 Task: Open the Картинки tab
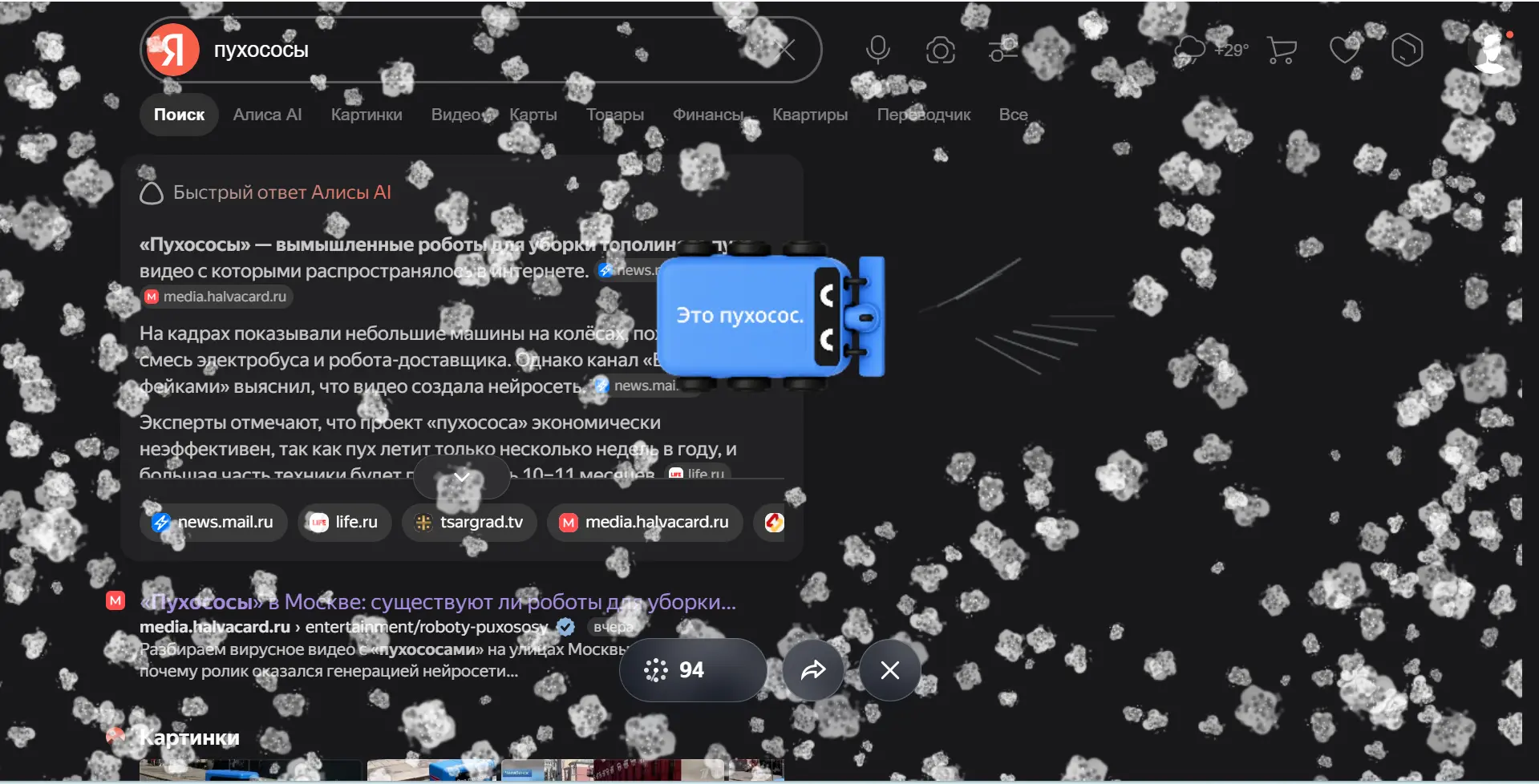(367, 115)
